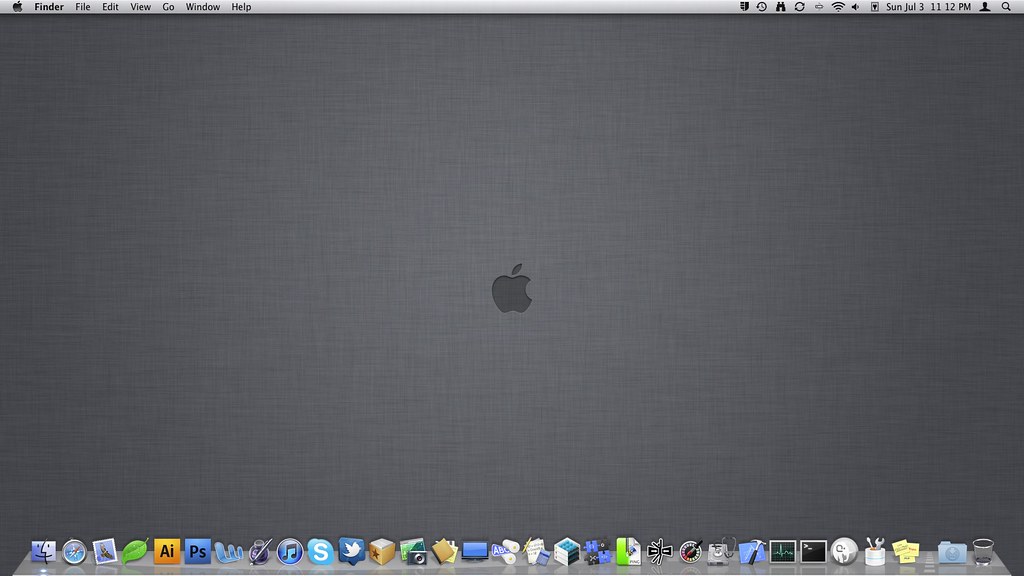Launch the documents and calculator icon
The image size is (1024, 576).
click(x=536, y=552)
